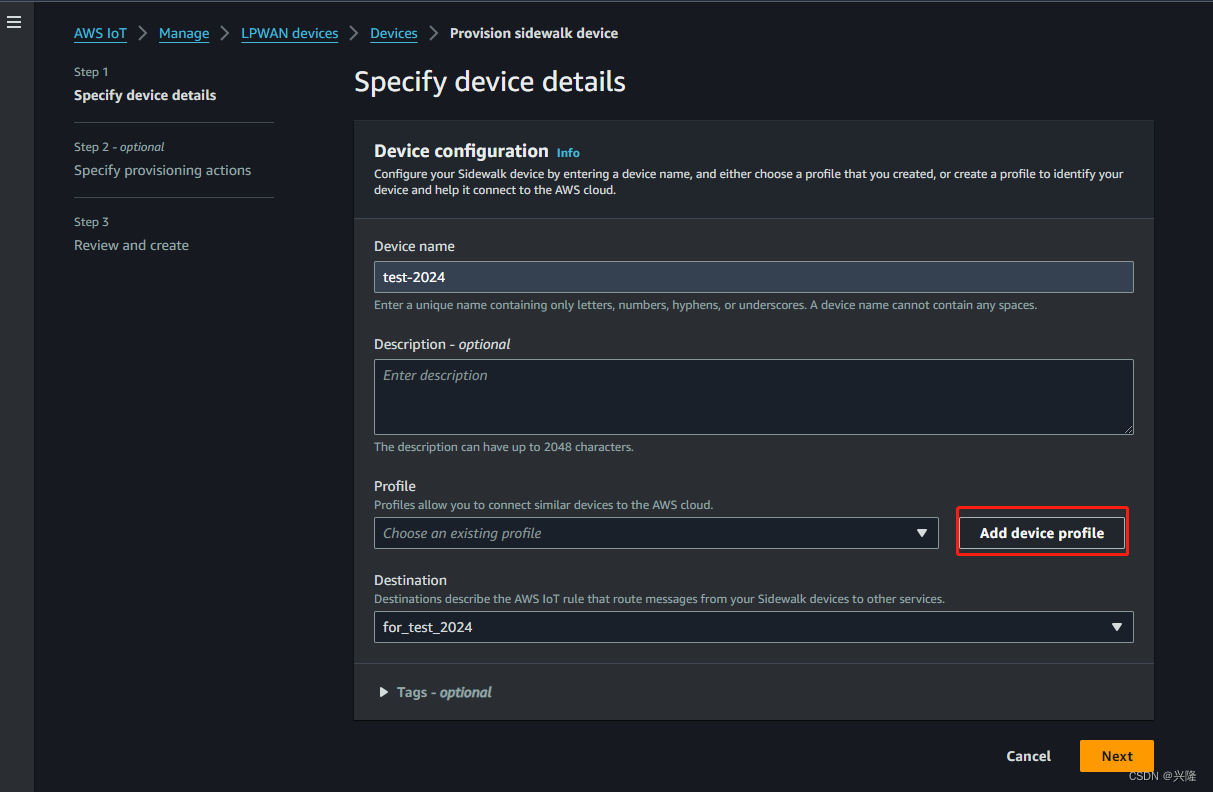The image size is (1213, 792).
Task: Click the Description optional label
Action: click(442, 344)
